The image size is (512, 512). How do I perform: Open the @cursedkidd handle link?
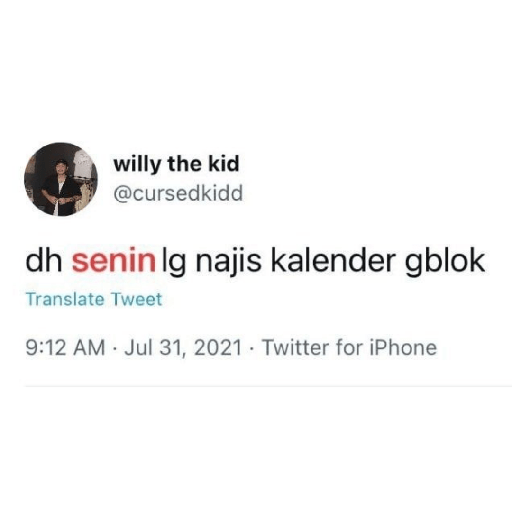click(178, 194)
